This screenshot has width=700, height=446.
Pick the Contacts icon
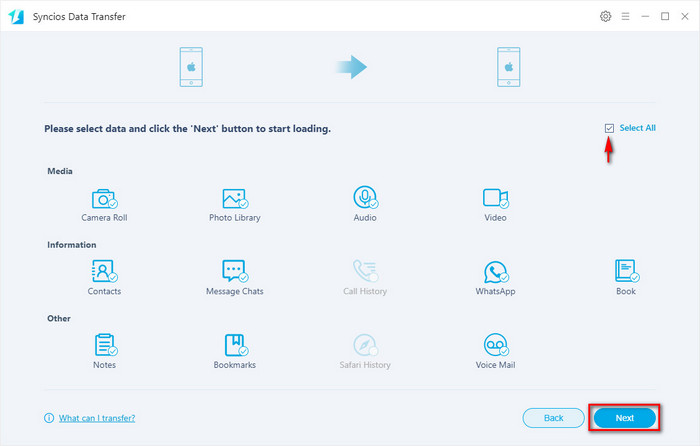pos(104,271)
